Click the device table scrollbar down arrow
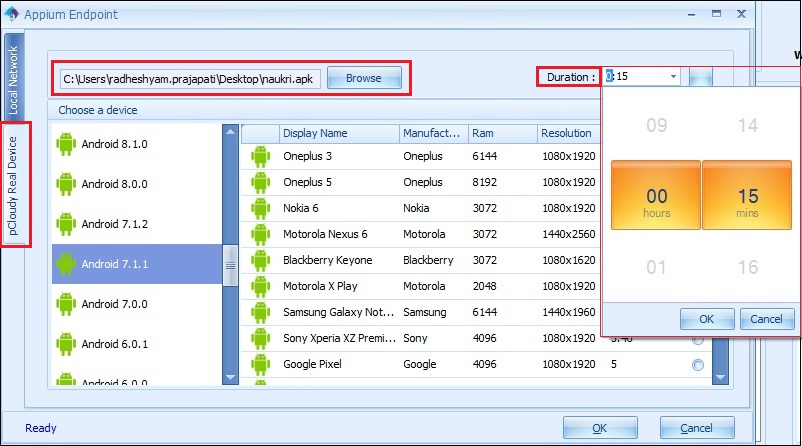802x446 pixels. point(720,377)
